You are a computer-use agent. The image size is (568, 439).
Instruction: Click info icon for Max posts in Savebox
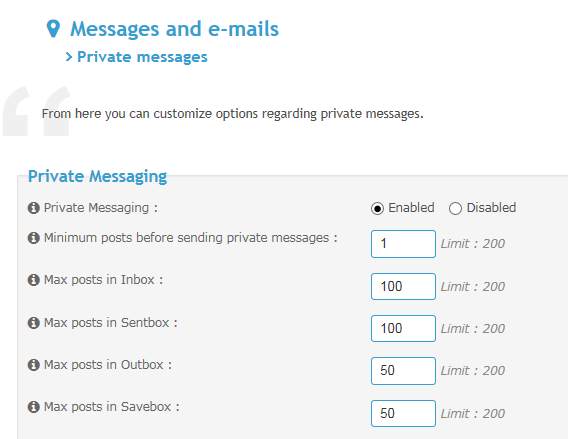pos(33,407)
